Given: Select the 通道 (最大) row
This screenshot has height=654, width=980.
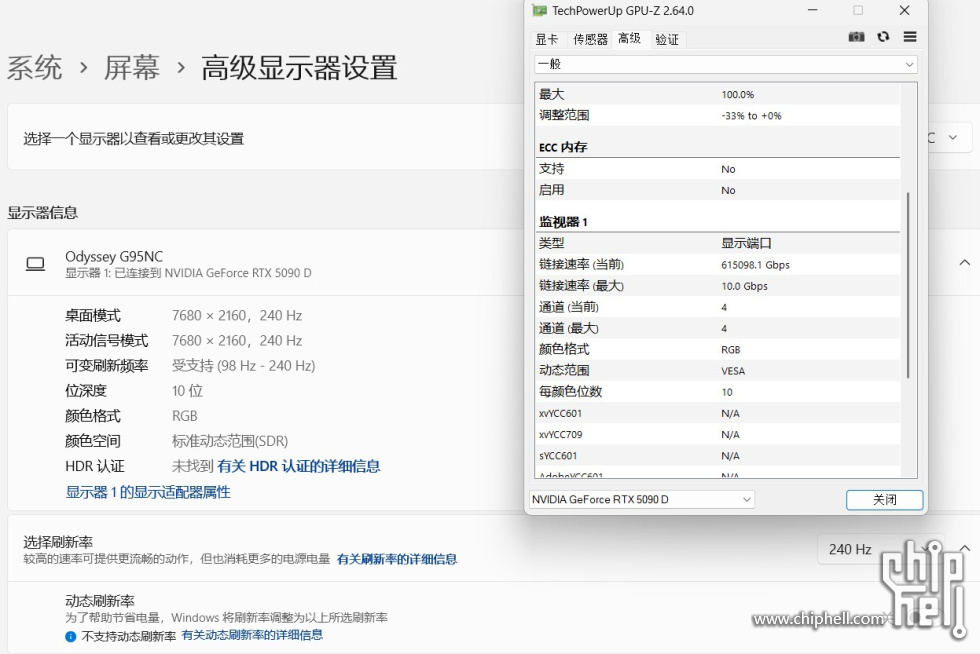Looking at the screenshot, I should tap(718, 328).
